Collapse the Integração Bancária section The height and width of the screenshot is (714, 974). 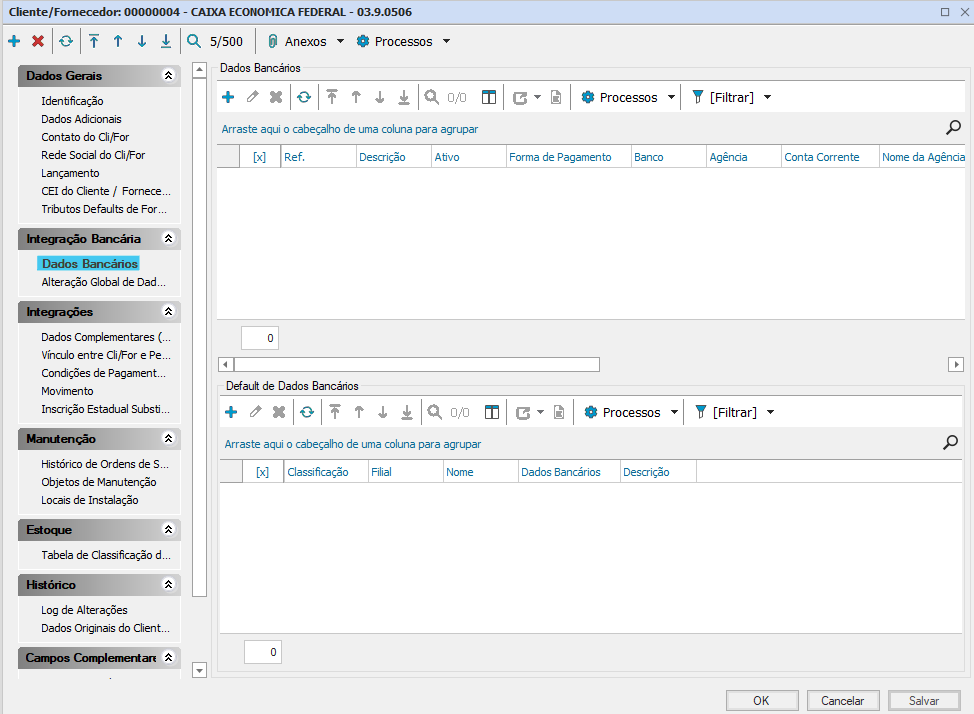[x=169, y=239]
